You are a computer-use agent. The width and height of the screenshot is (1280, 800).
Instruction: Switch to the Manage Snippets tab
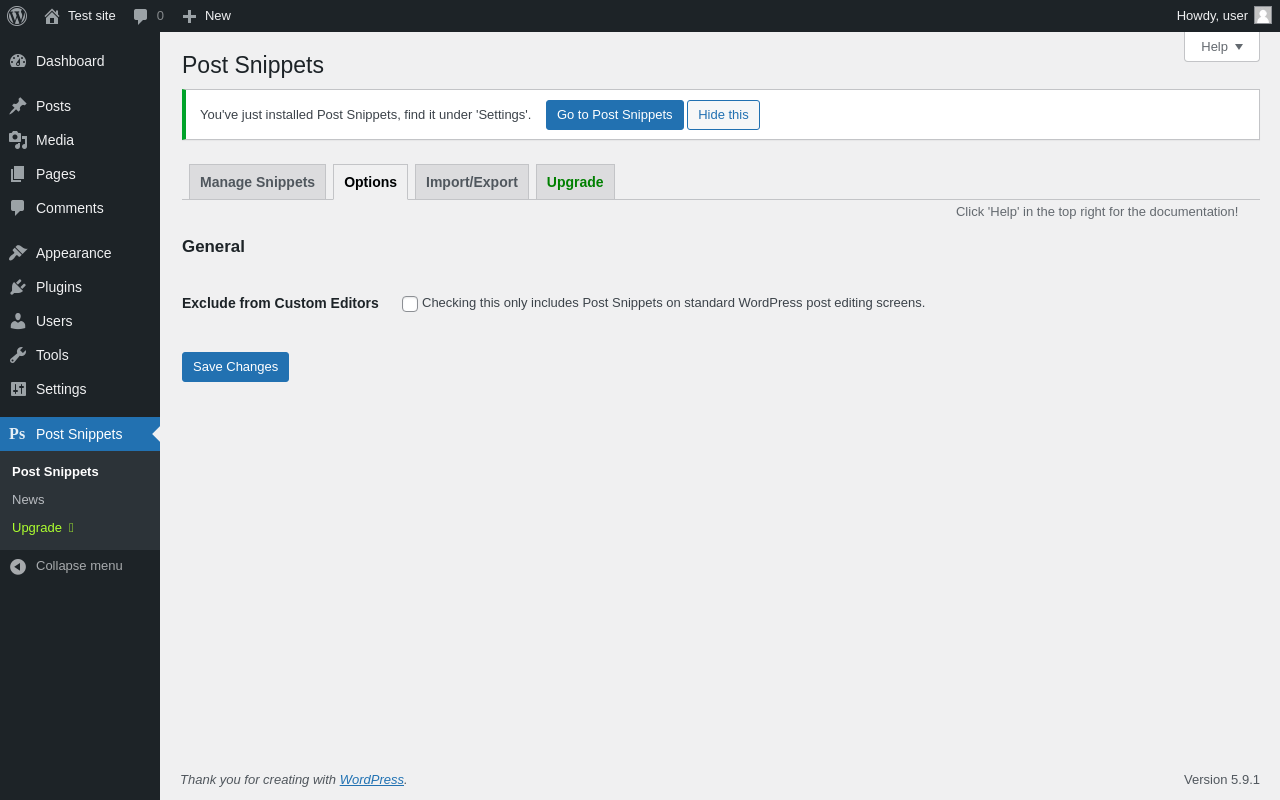257,182
